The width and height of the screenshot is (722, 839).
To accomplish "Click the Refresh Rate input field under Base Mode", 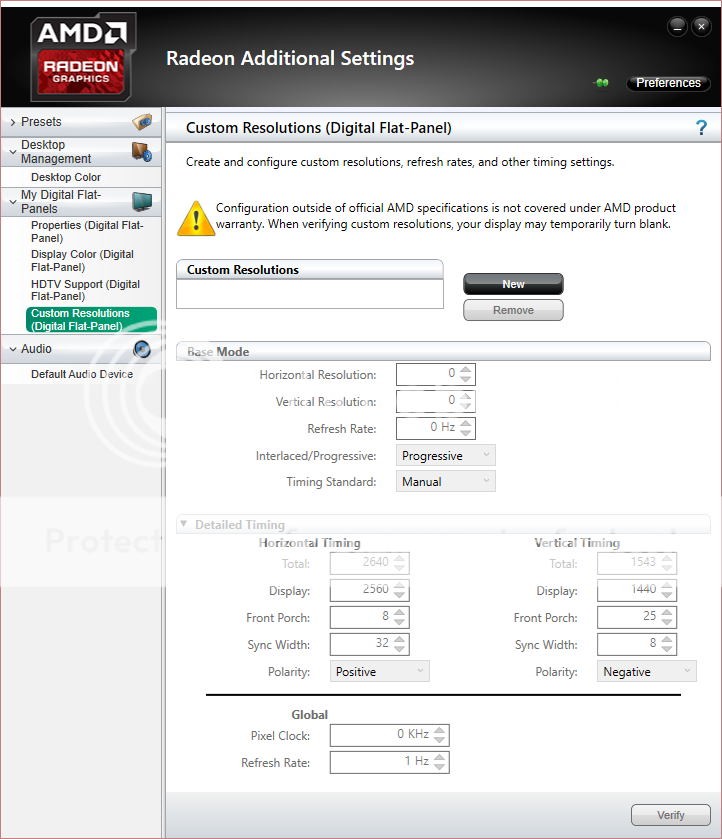I will (427, 428).
